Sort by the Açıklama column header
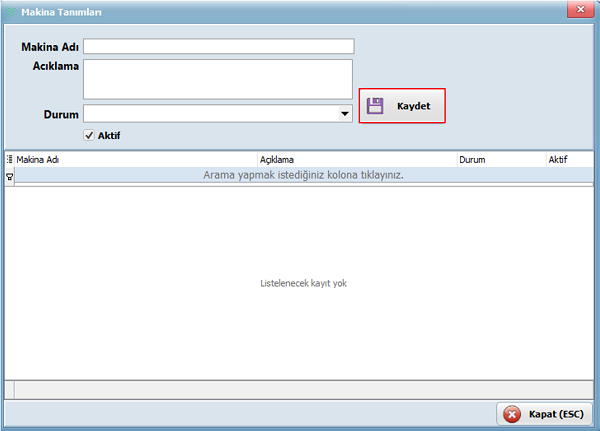 [355, 159]
